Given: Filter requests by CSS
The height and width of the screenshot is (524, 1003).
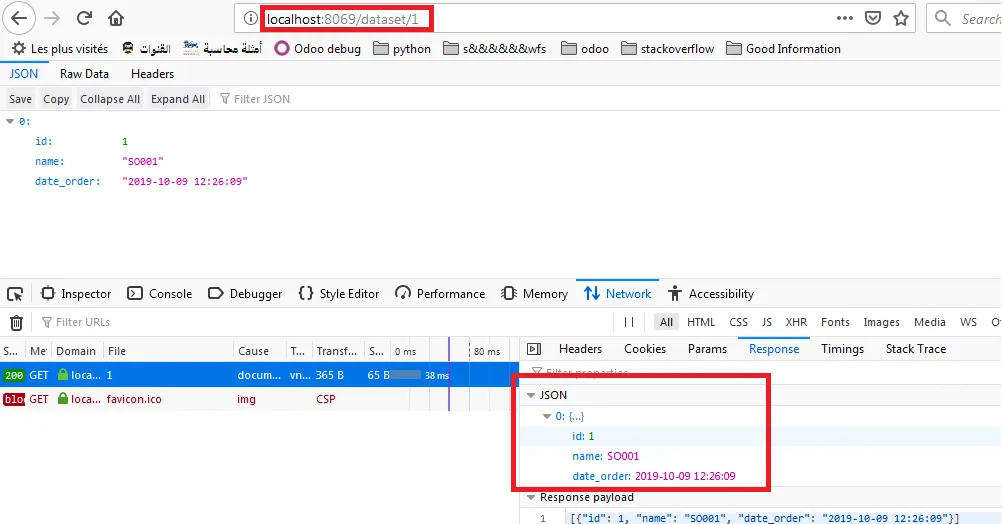Looking at the screenshot, I should [x=738, y=322].
